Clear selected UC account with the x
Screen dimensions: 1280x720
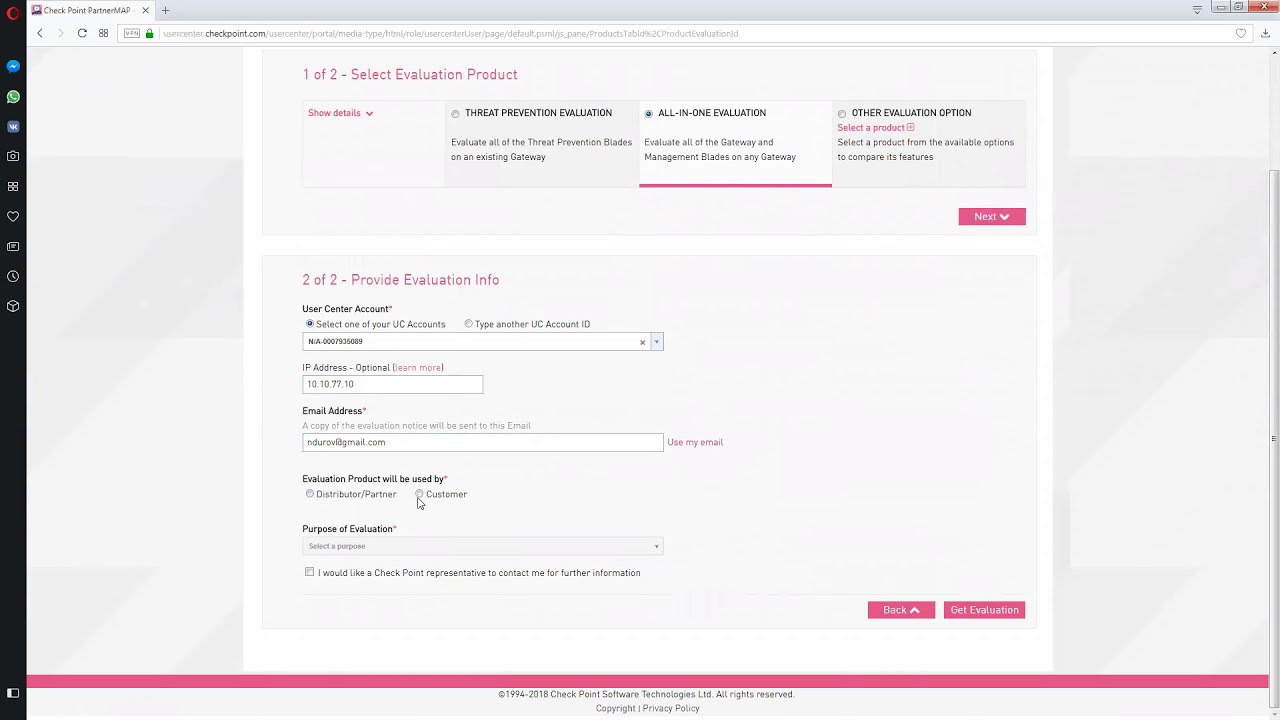(642, 342)
